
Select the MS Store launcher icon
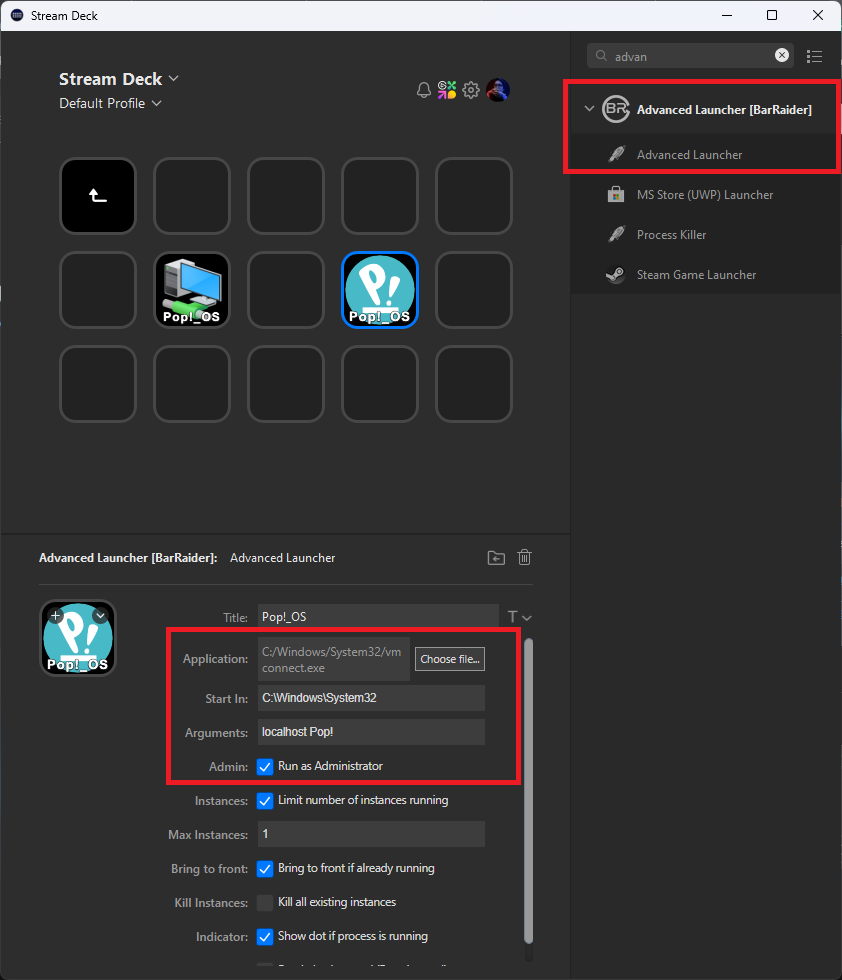[x=616, y=194]
